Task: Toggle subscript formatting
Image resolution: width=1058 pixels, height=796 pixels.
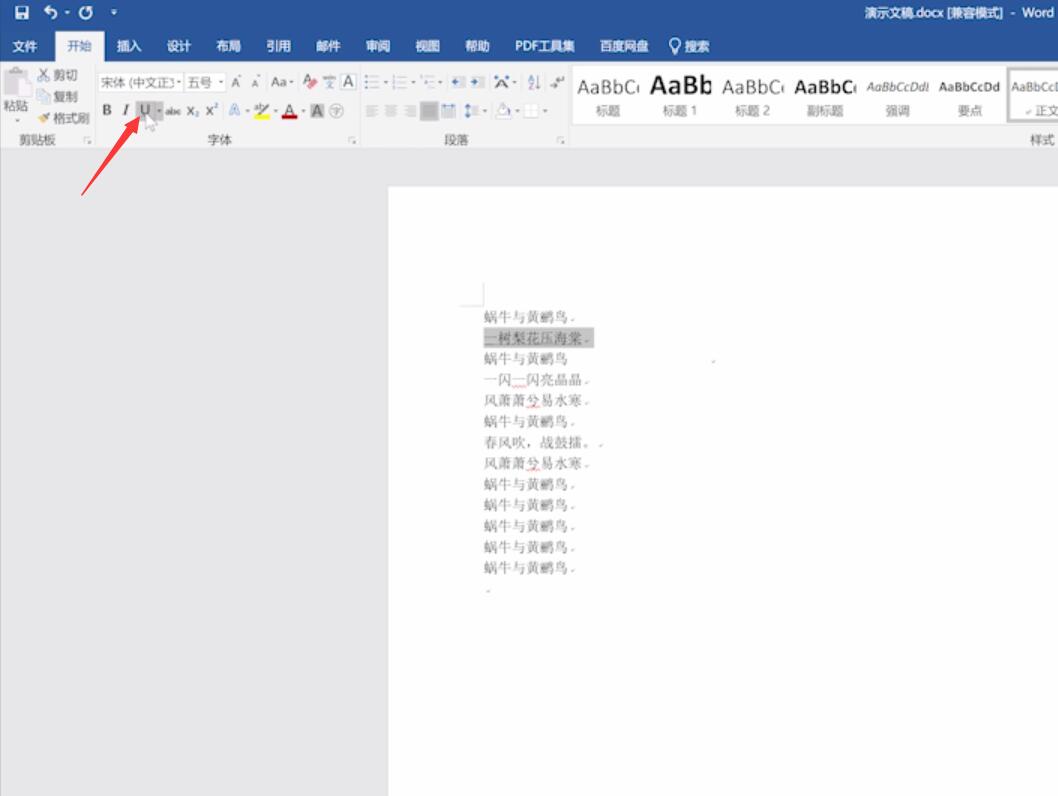Action: pos(193,111)
